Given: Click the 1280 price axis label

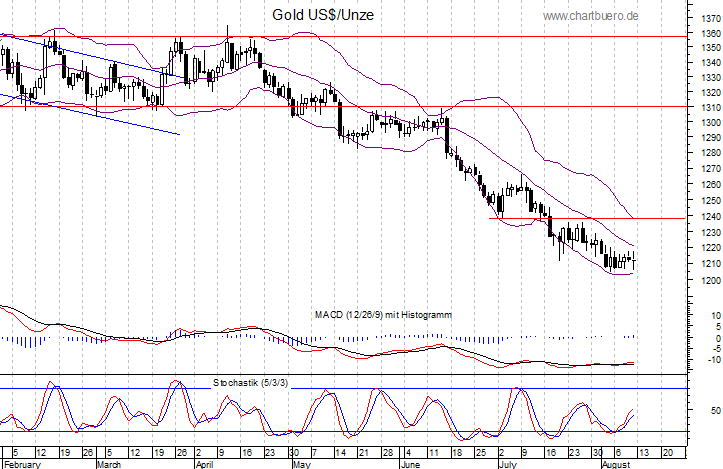Looking at the screenshot, I should coord(711,153).
